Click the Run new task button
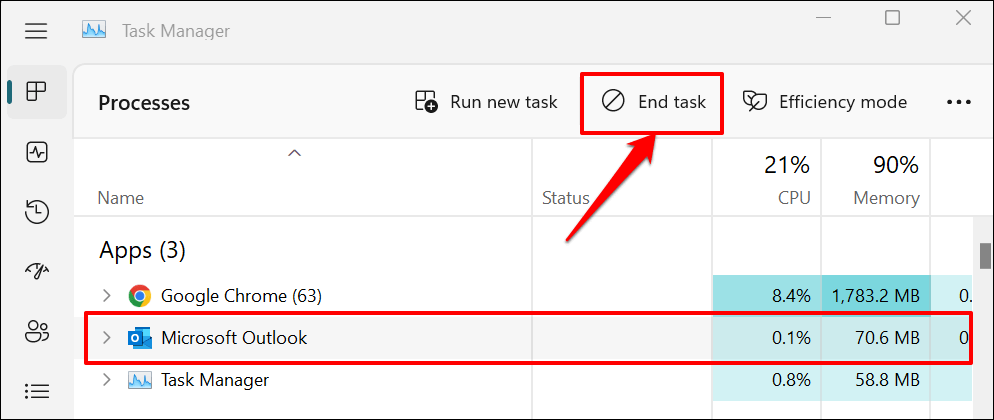The image size is (994, 420). [x=486, y=102]
